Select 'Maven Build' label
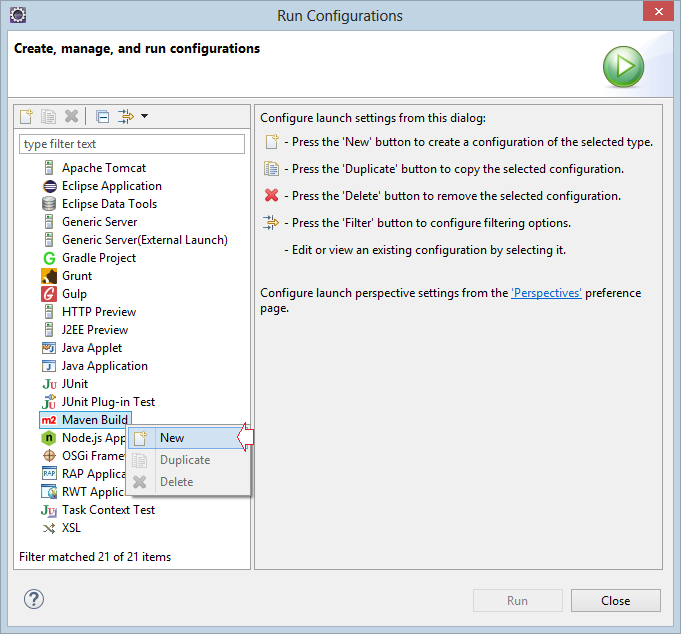This screenshot has height=634, width=681. click(95, 420)
